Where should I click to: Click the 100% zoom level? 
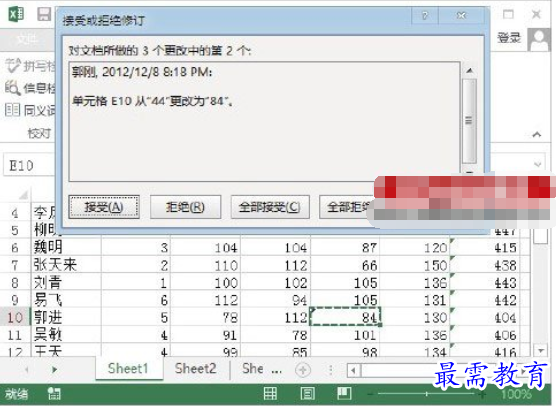(x=516, y=394)
